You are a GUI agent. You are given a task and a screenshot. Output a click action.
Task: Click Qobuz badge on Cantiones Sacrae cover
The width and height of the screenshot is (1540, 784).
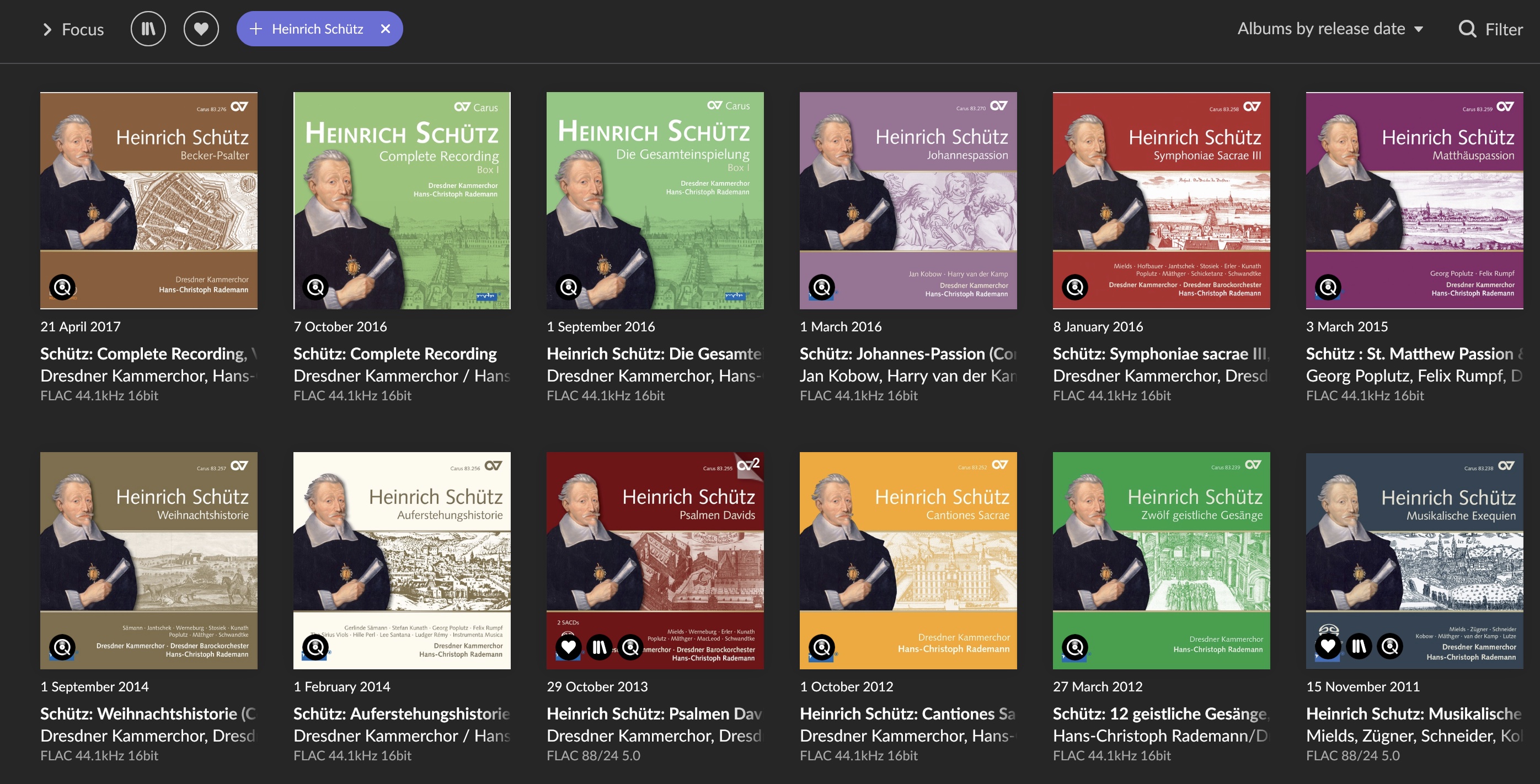pos(822,647)
